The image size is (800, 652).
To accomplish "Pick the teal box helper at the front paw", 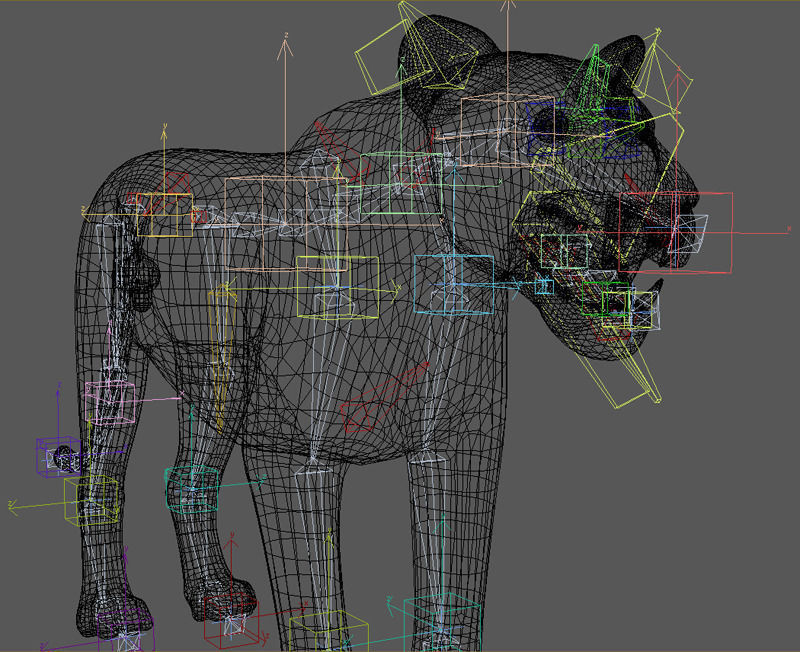I will point(442,623).
